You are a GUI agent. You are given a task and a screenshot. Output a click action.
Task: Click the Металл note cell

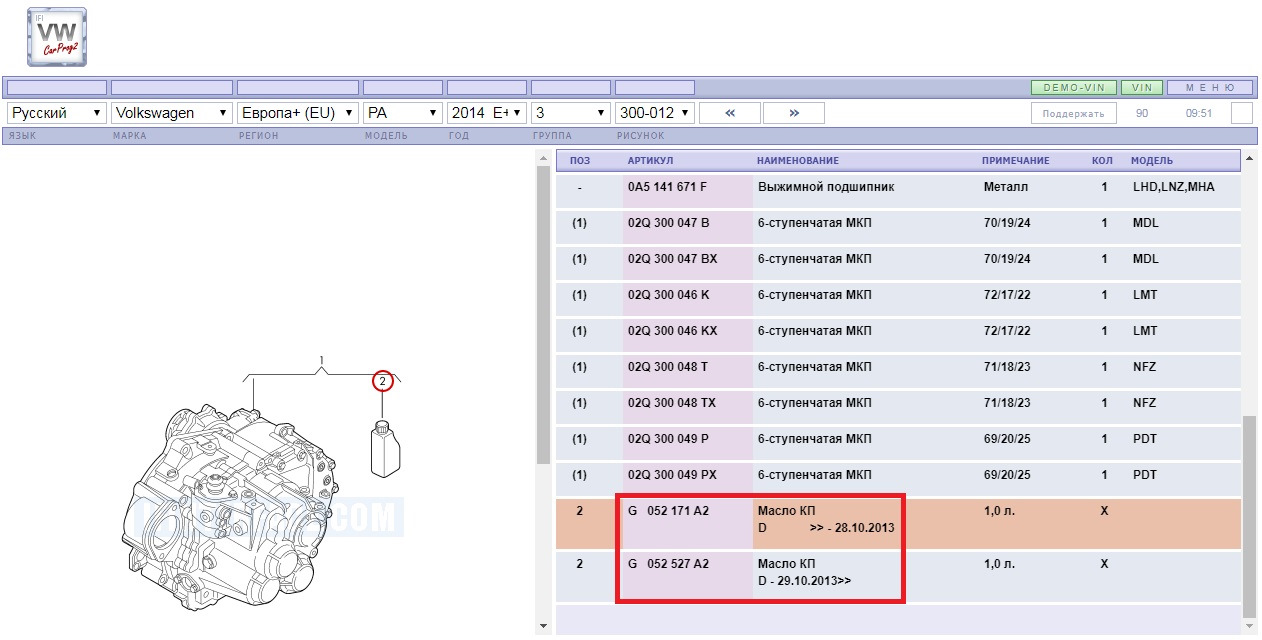click(1006, 187)
